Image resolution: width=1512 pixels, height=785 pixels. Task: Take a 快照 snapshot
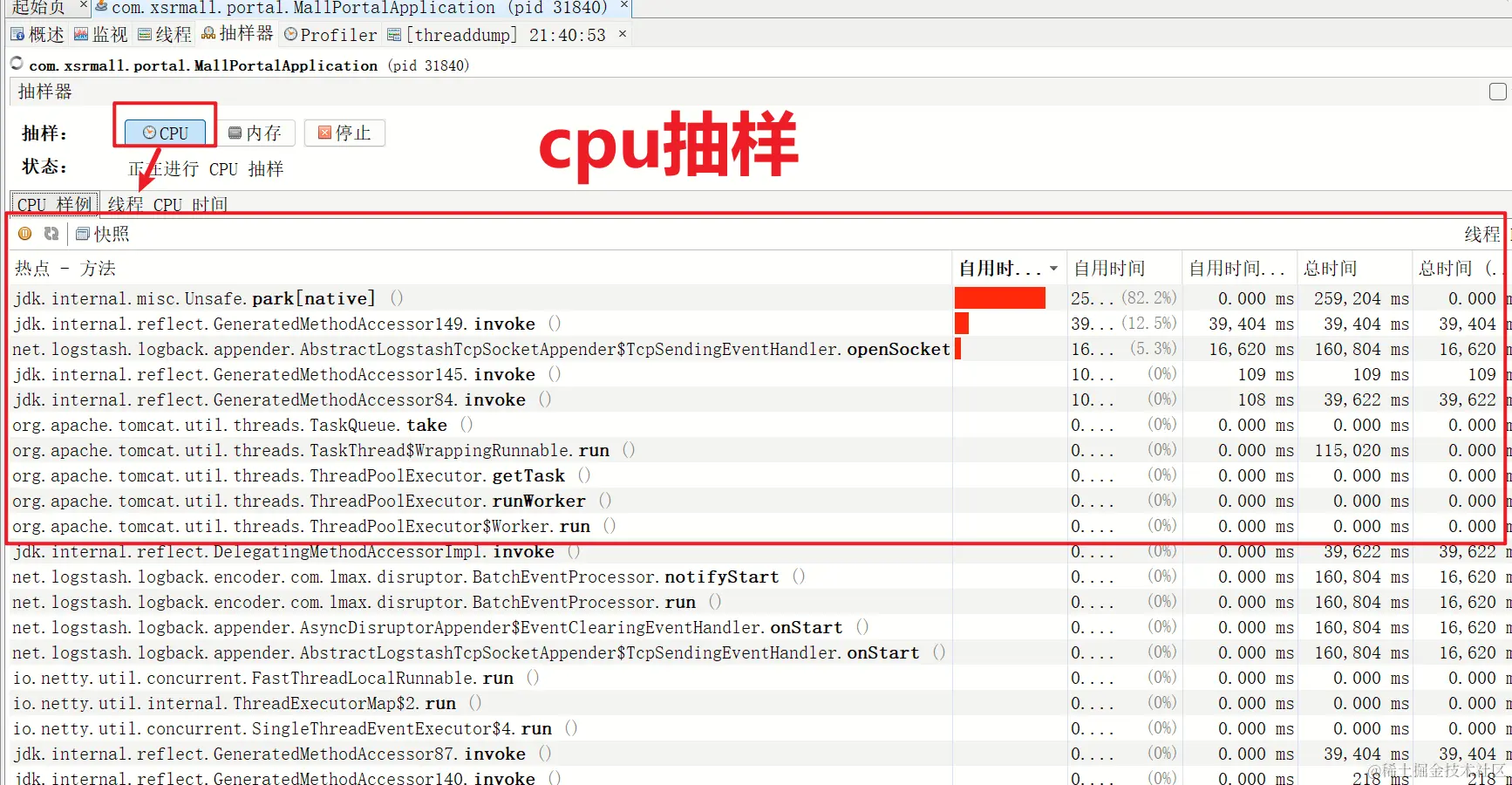coord(103,234)
